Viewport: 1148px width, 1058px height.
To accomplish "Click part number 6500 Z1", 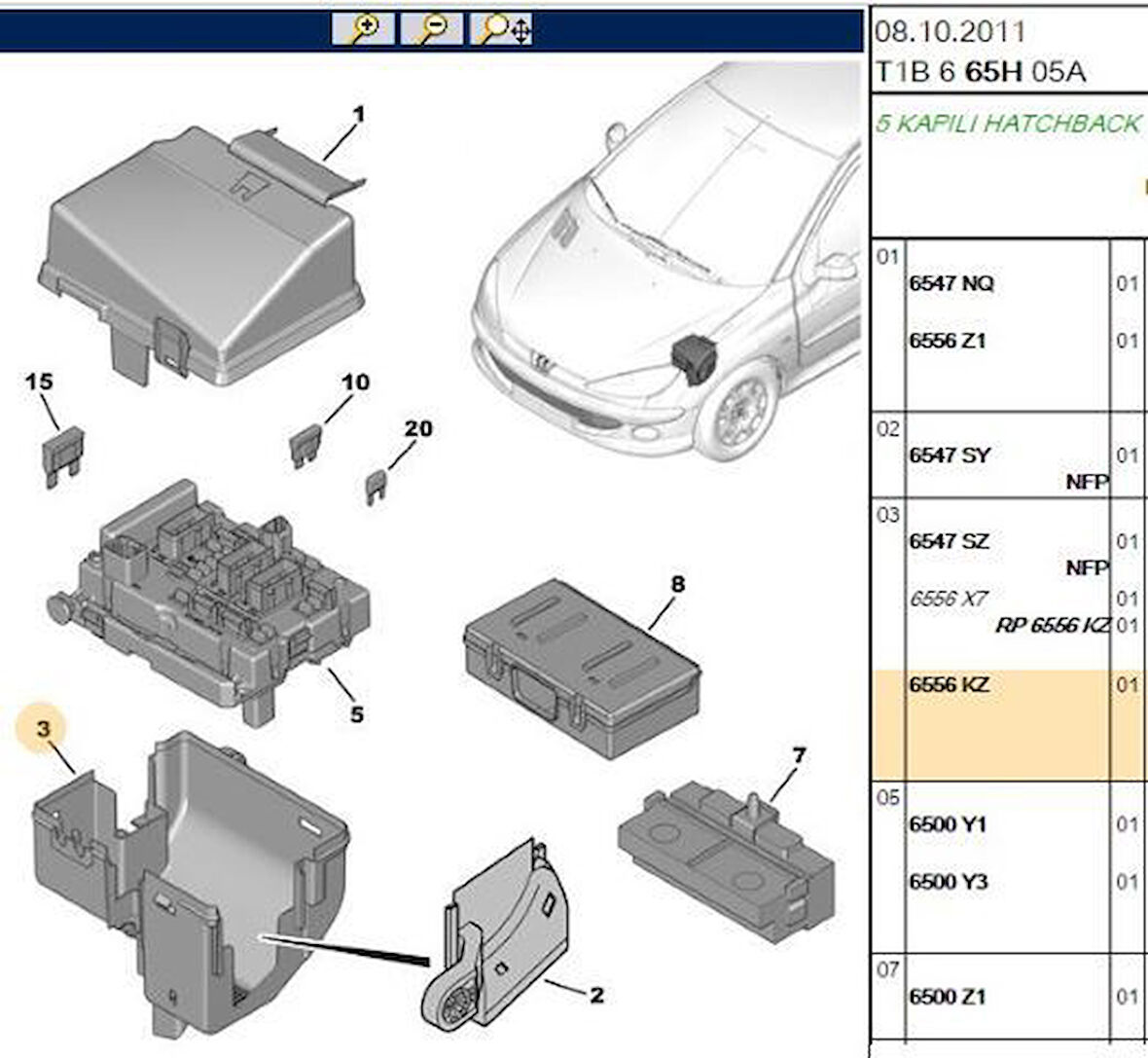I will click(x=948, y=996).
